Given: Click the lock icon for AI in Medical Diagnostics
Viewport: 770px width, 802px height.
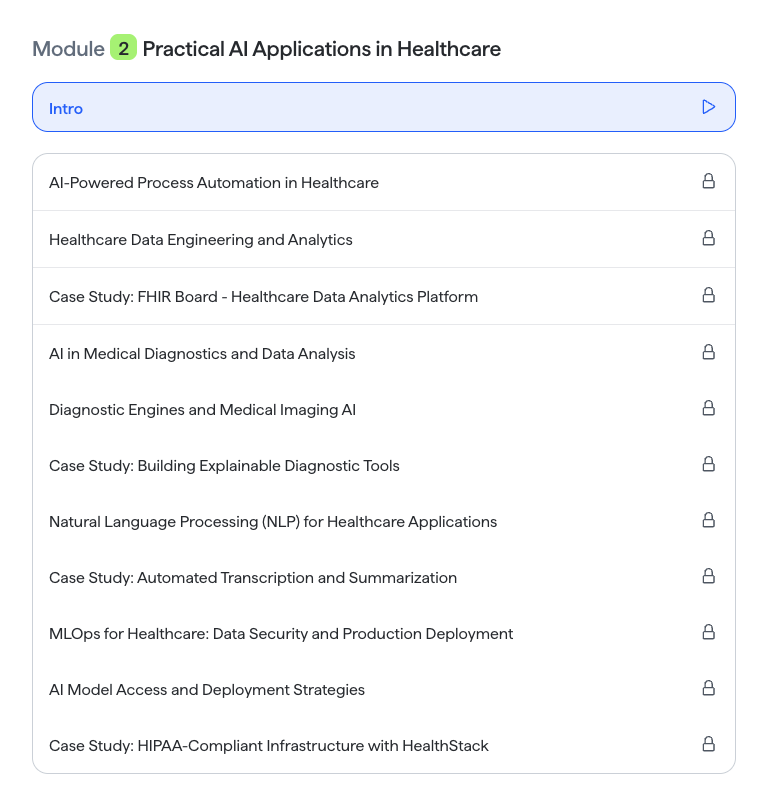Looking at the screenshot, I should [709, 352].
